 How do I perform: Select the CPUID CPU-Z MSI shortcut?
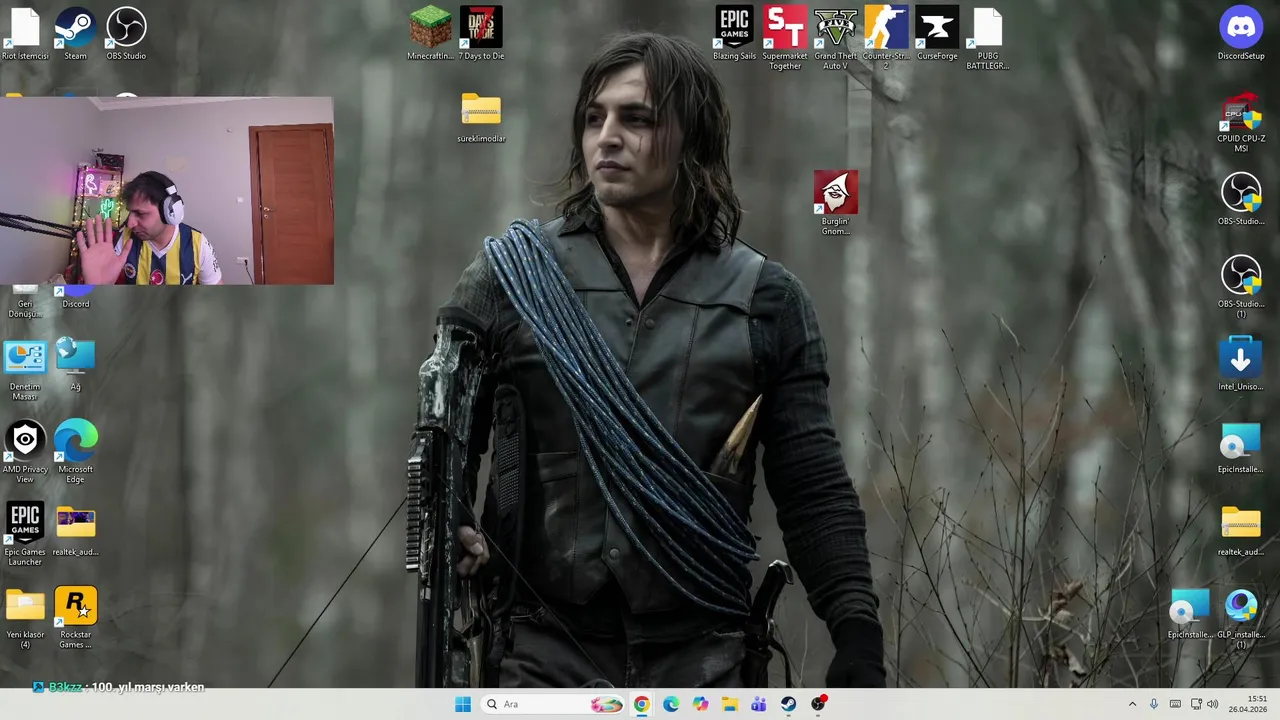(1241, 123)
